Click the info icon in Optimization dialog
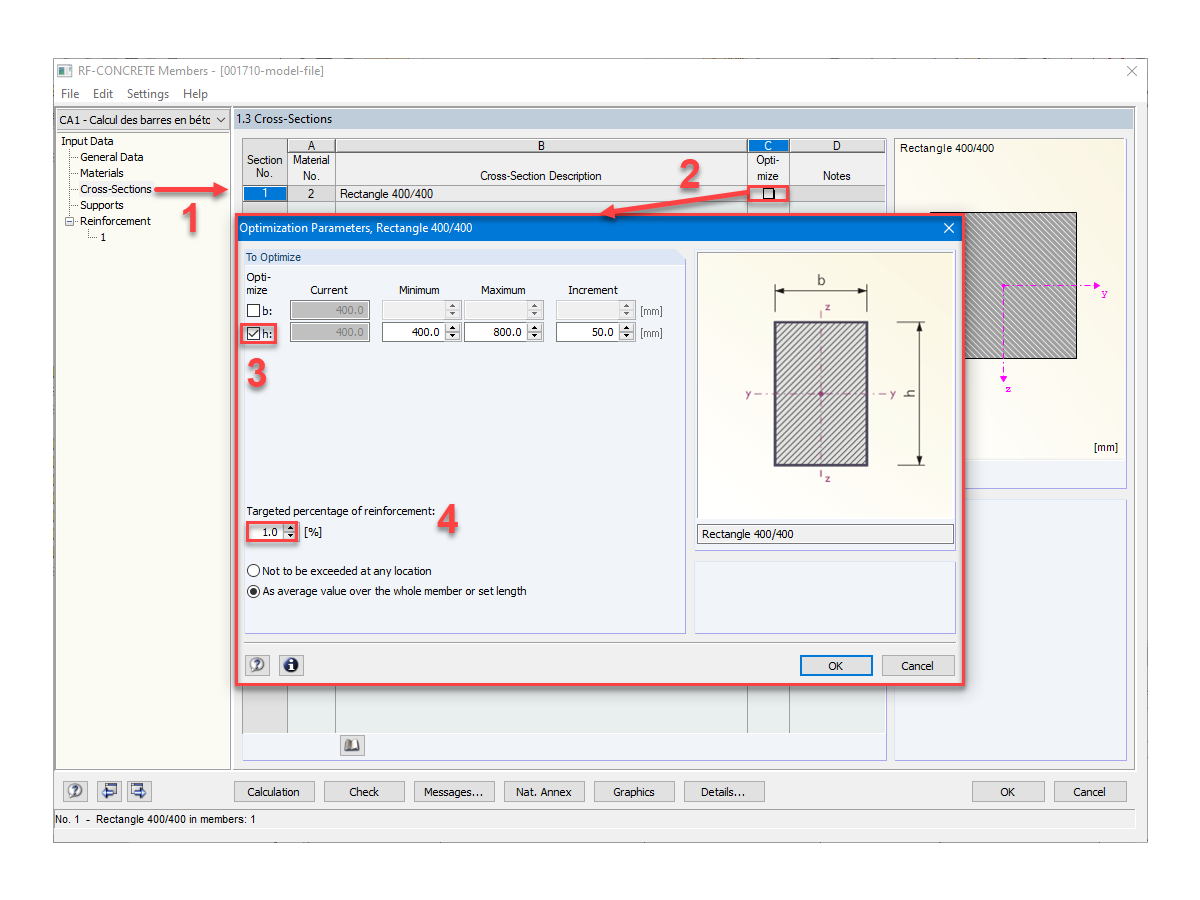 coord(291,665)
